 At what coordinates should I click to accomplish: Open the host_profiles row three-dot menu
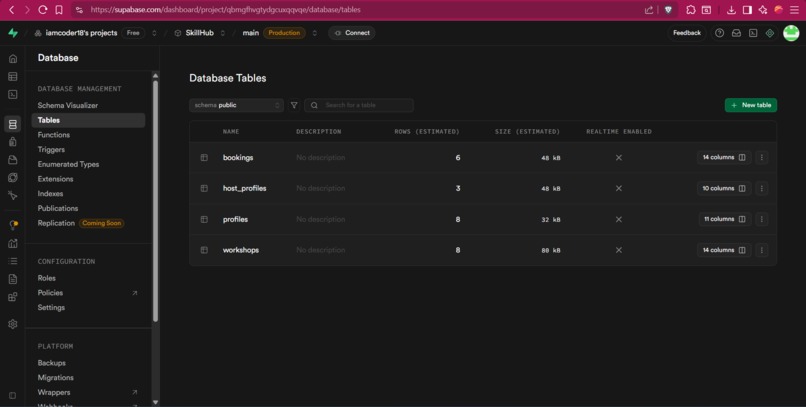[762, 189]
